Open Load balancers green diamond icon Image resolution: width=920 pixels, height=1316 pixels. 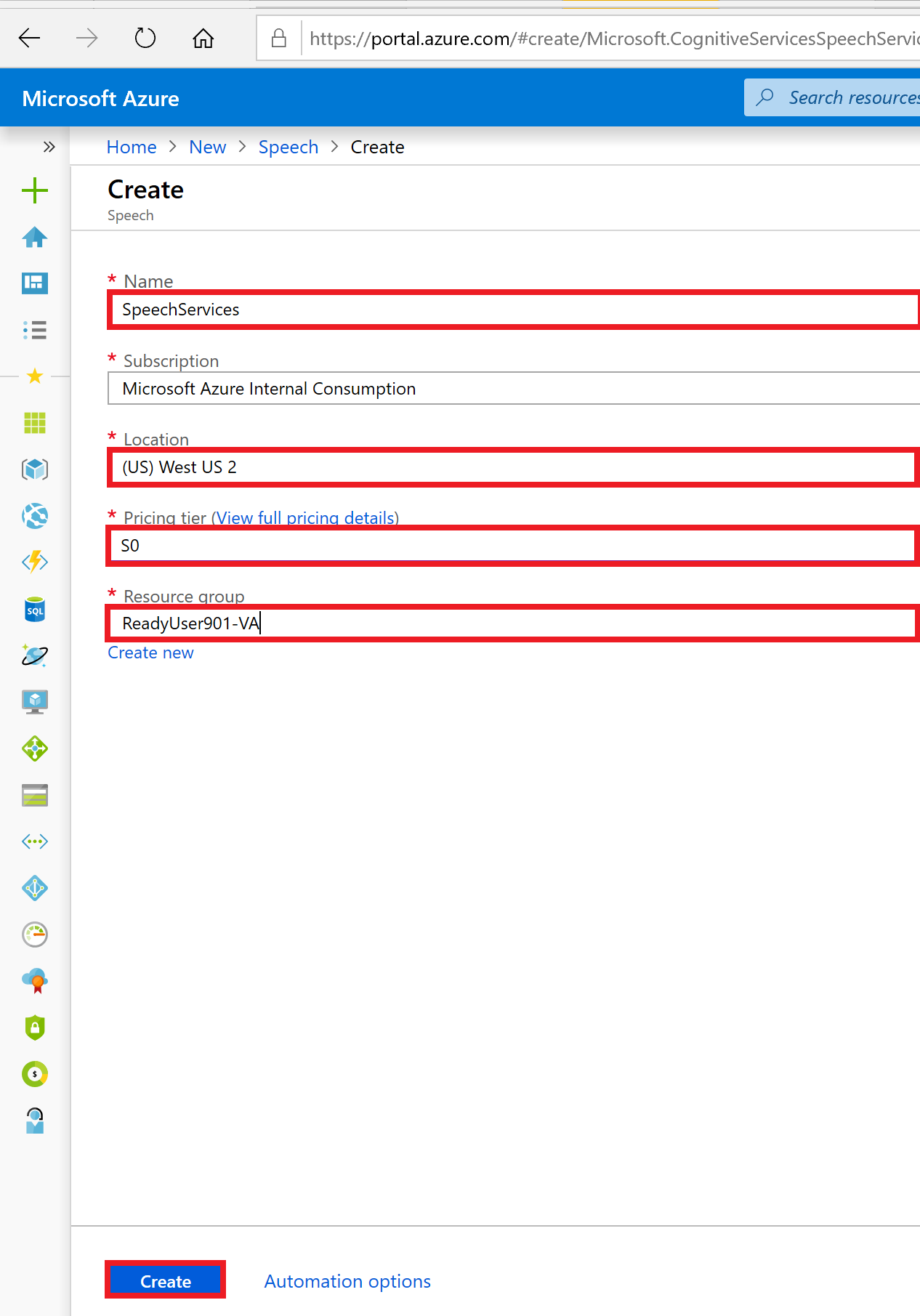(x=35, y=748)
